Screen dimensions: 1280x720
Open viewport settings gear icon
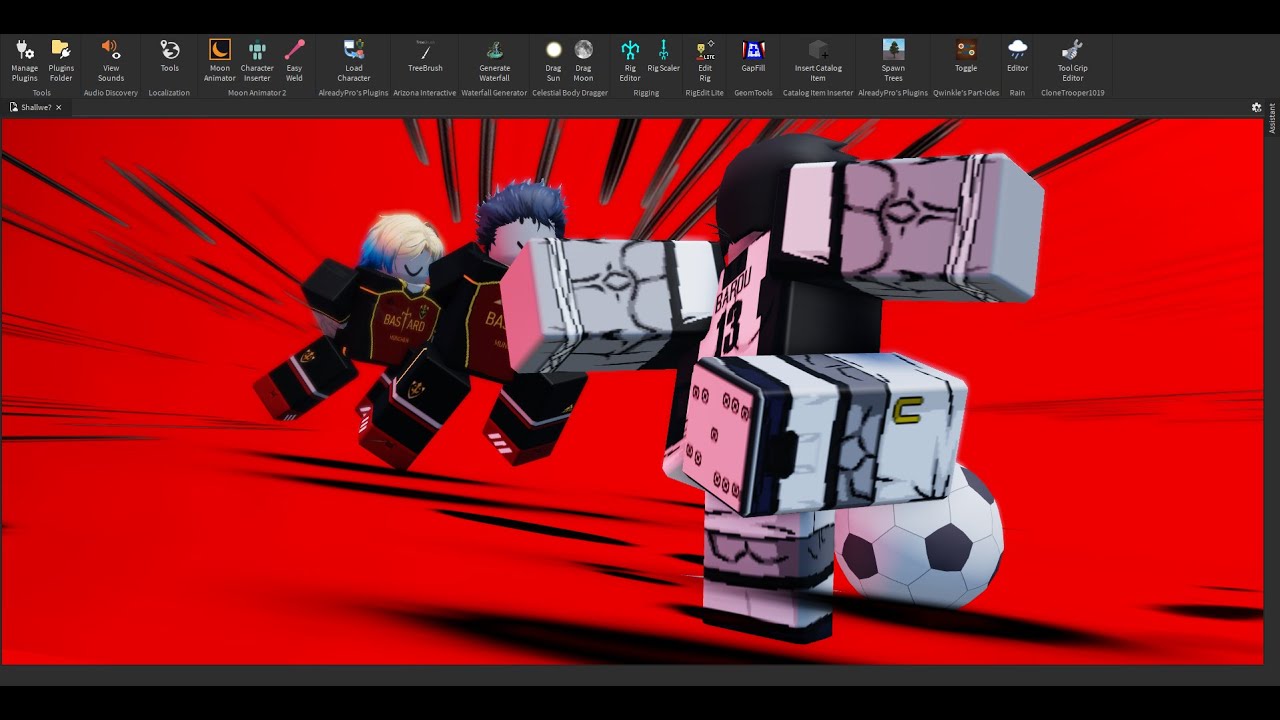1257,107
